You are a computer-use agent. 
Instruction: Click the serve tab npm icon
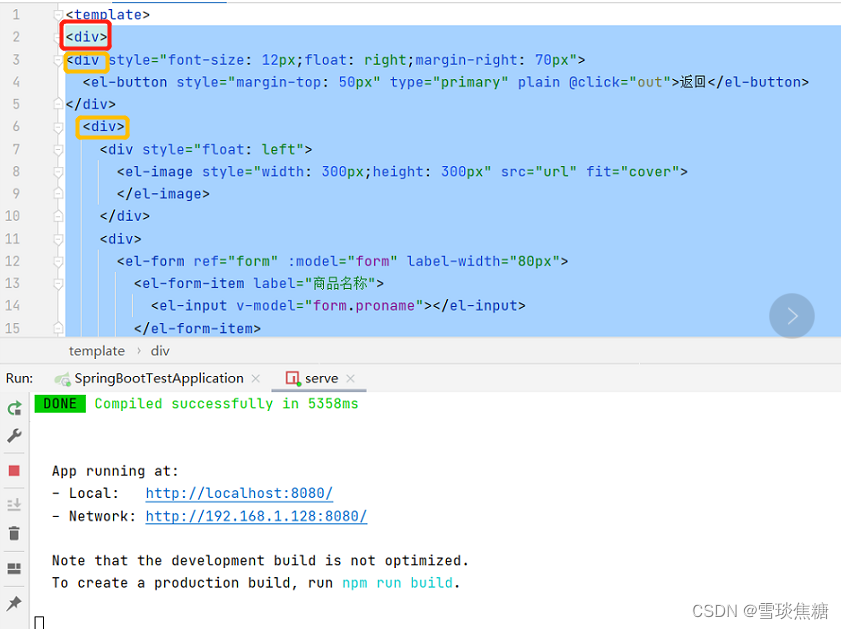click(293, 378)
